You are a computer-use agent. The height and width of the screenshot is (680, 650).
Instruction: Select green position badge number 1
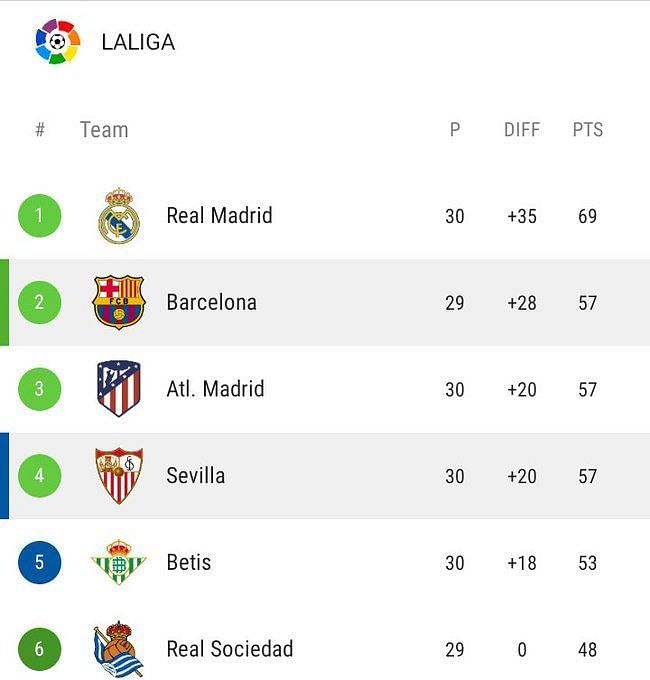coord(39,216)
